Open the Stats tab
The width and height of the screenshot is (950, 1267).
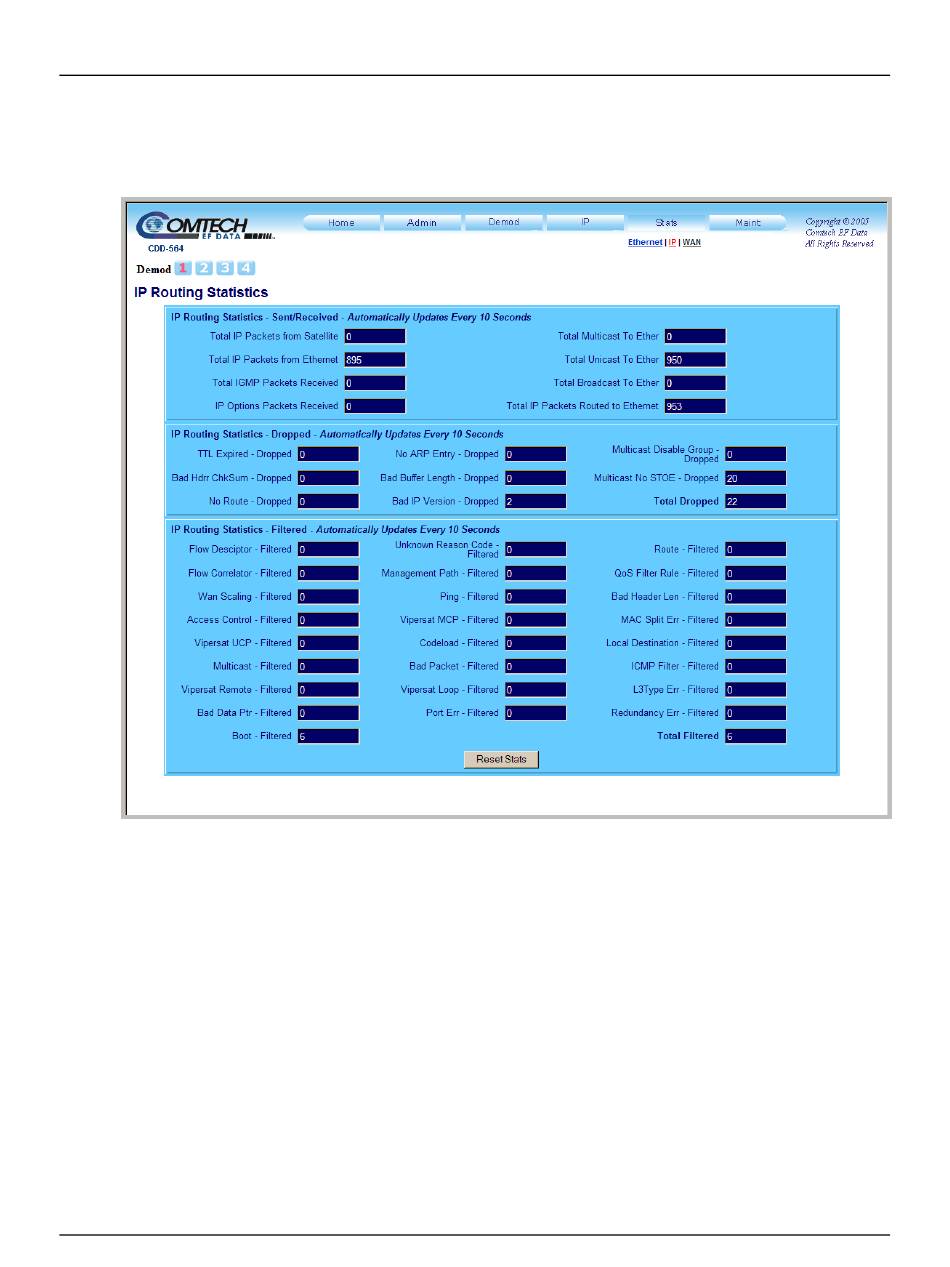click(666, 223)
